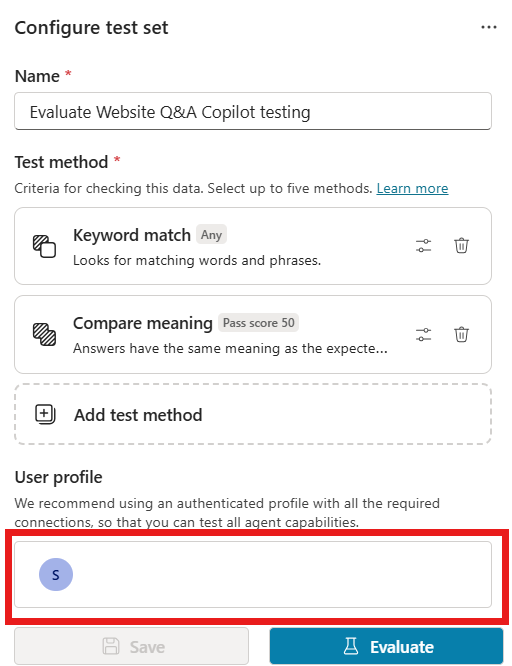Focus the Name input field

(253, 111)
